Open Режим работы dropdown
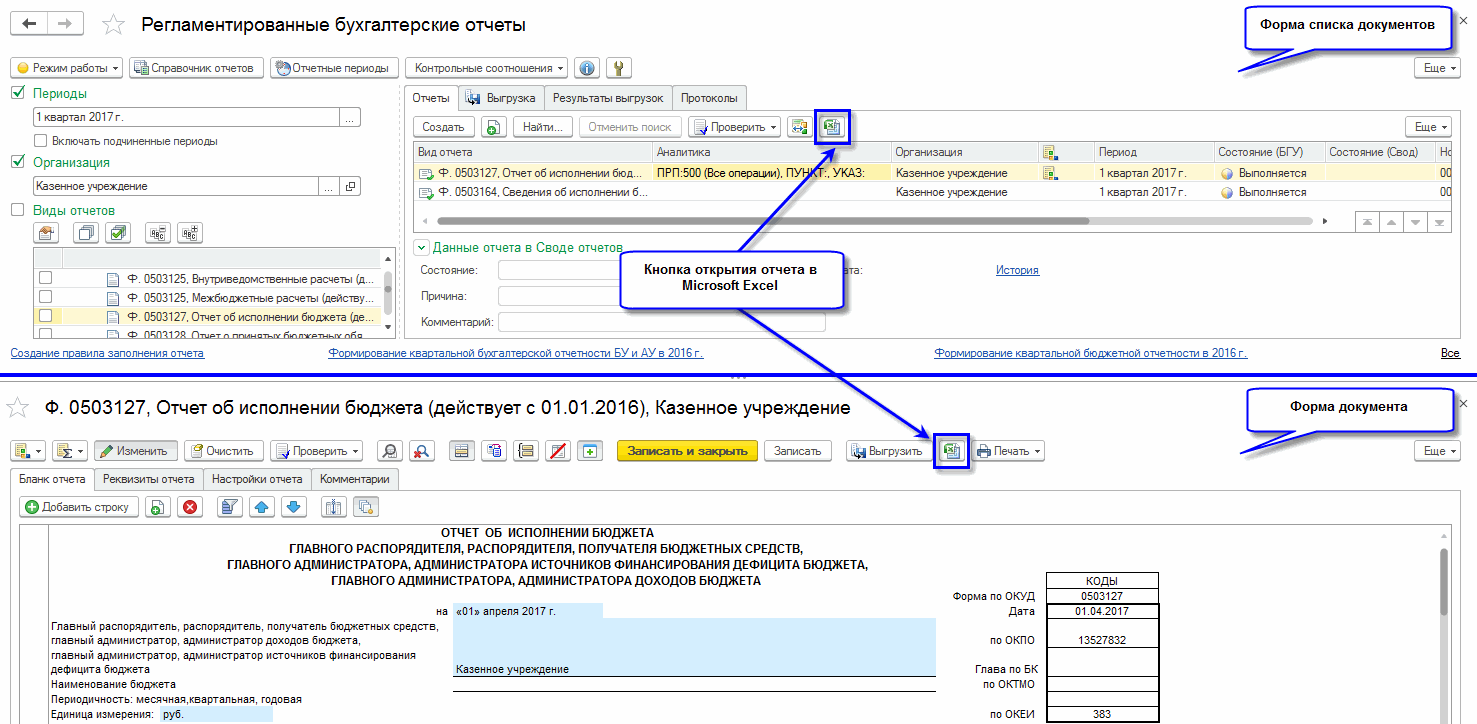The image size is (1477, 724). [67, 68]
